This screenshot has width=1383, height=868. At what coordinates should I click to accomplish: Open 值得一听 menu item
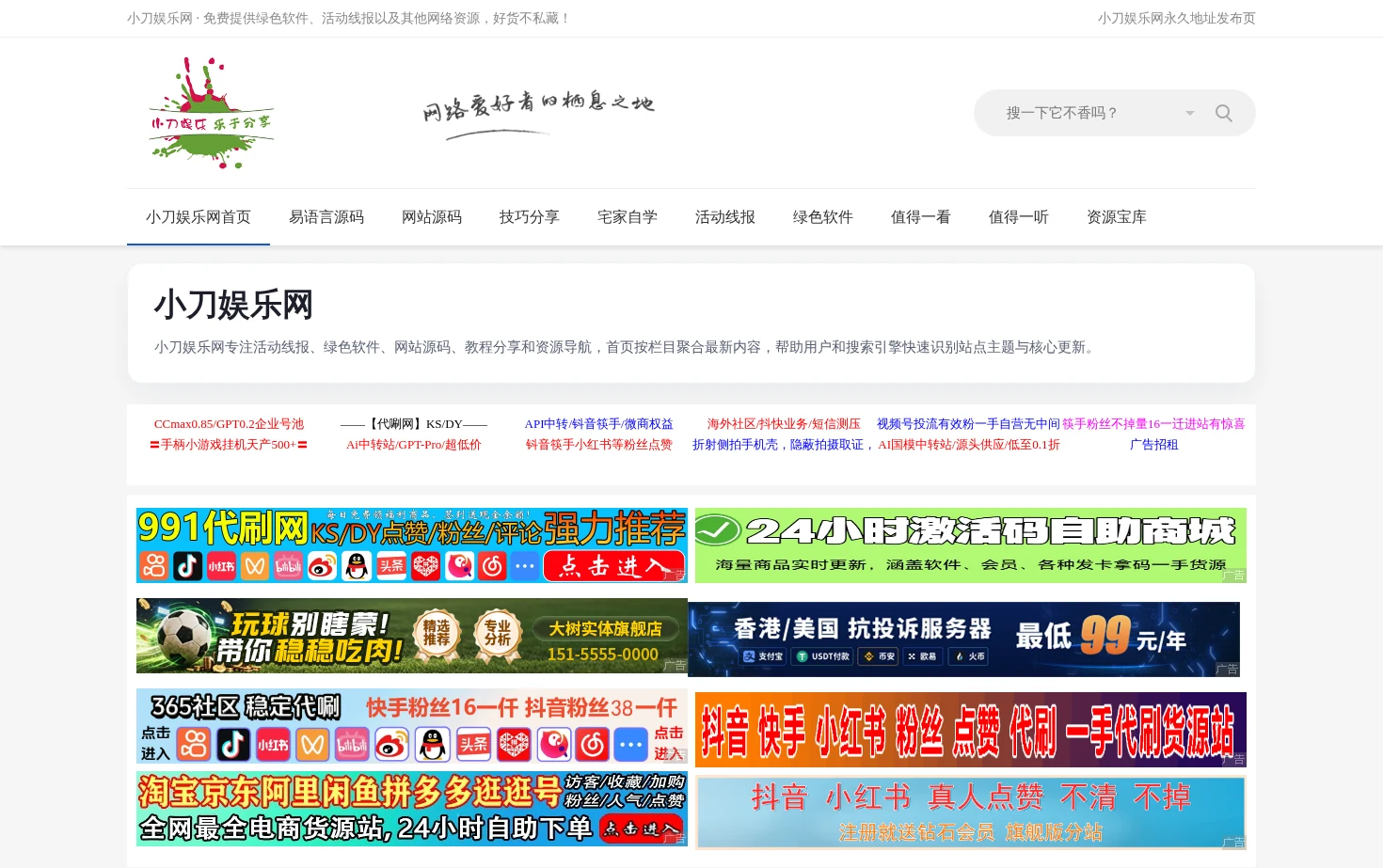click(x=1019, y=217)
